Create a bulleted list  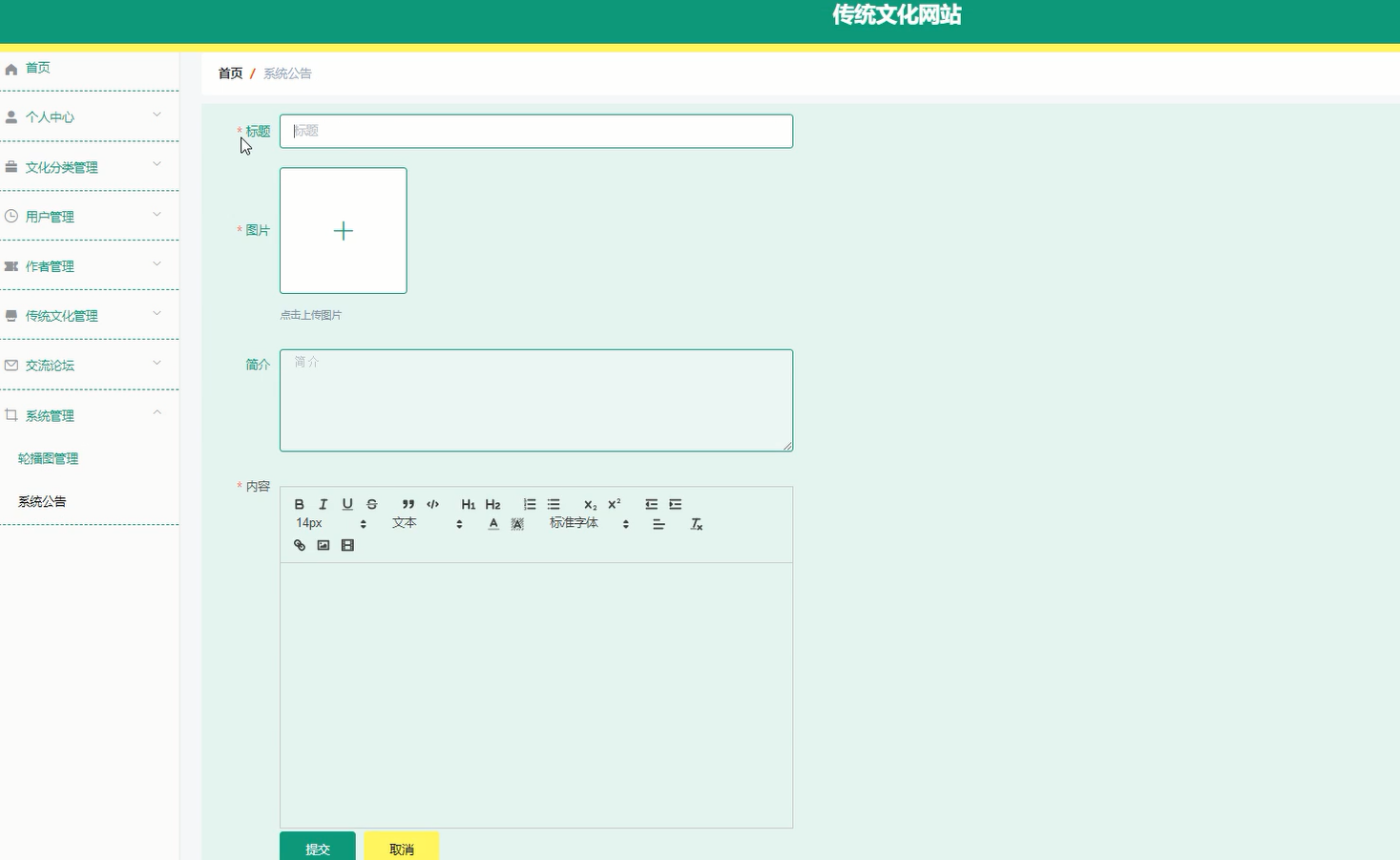pos(554,504)
